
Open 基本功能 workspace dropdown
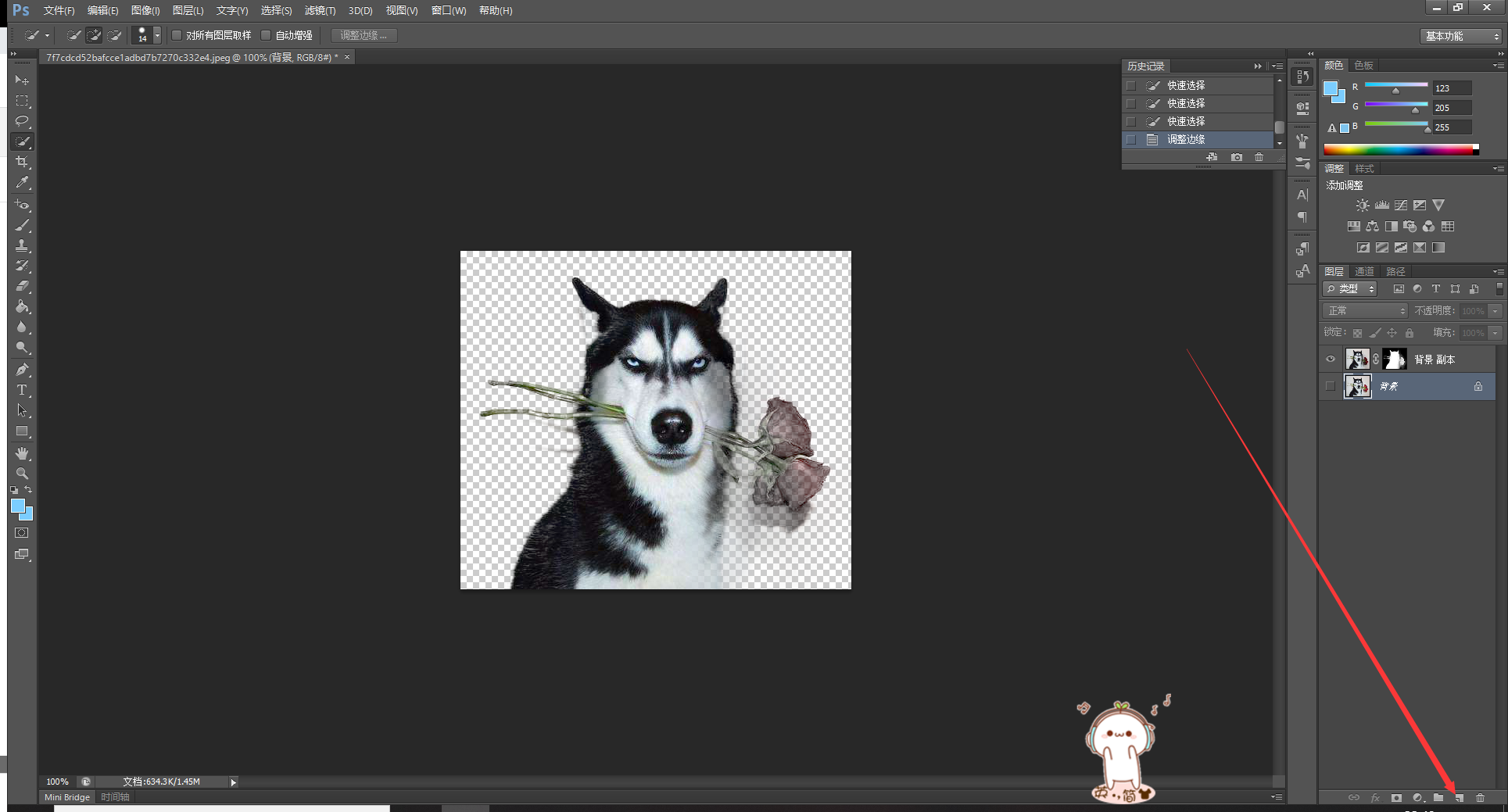(x=1462, y=36)
